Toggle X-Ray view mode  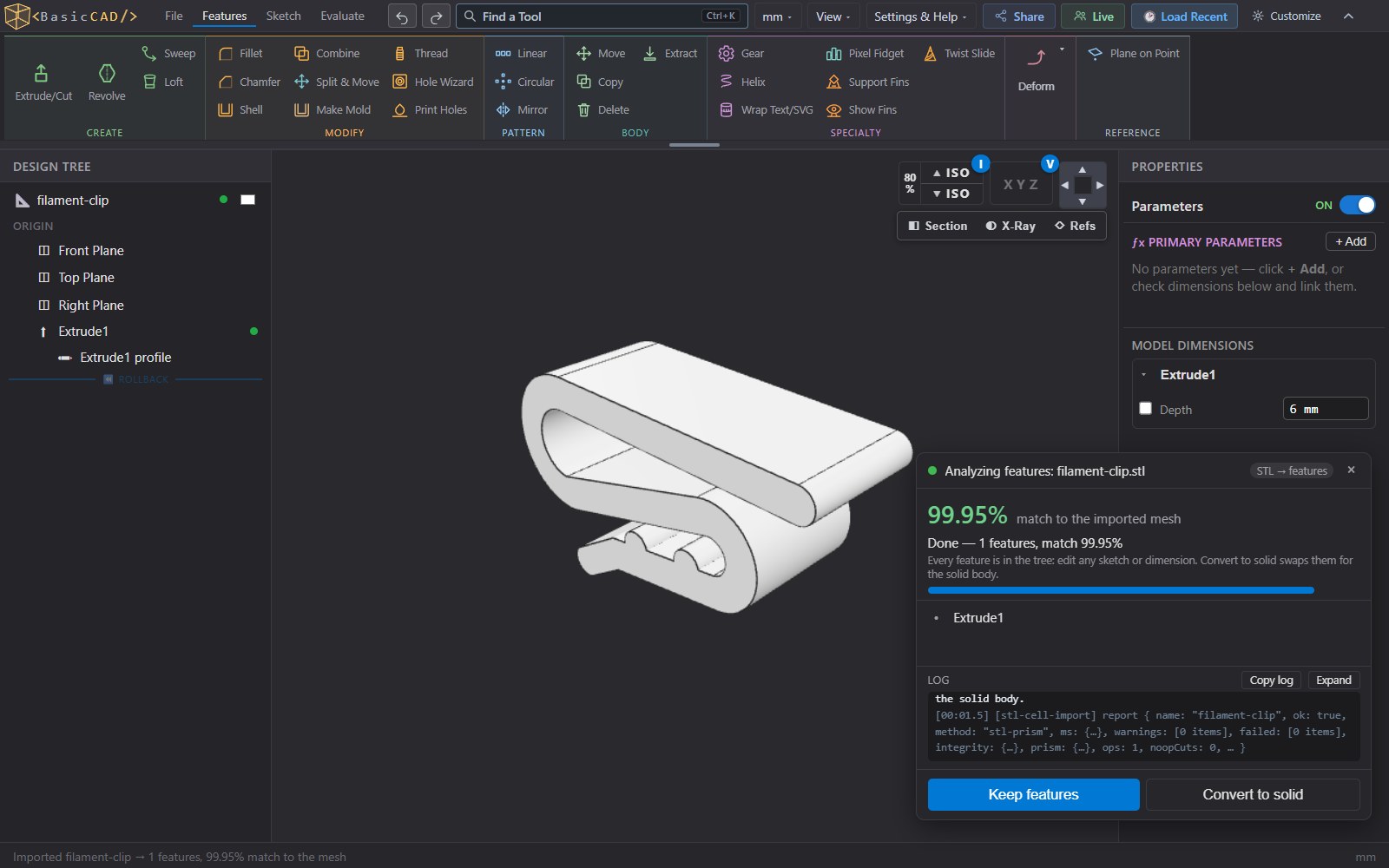click(x=1010, y=226)
